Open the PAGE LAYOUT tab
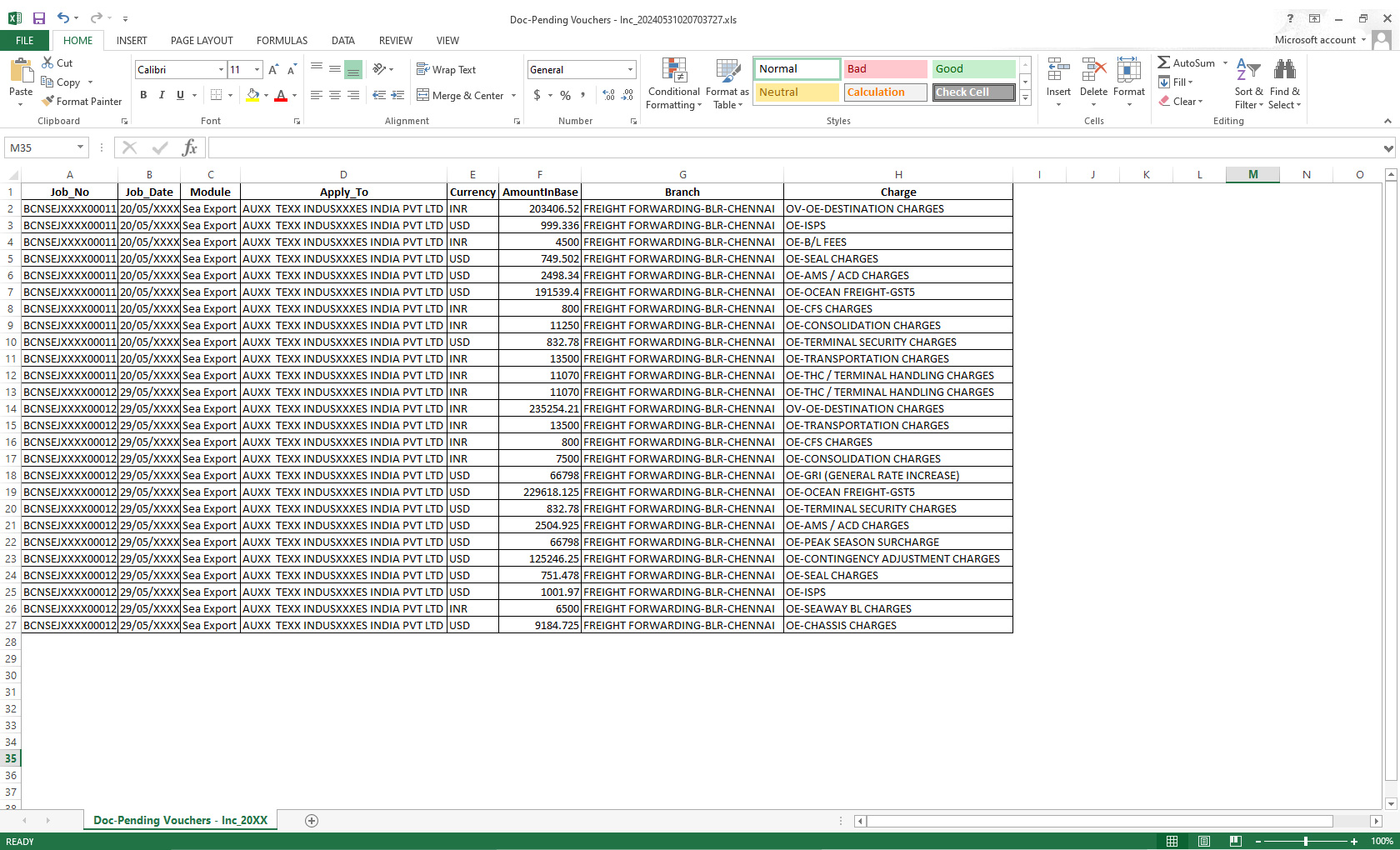 click(x=202, y=40)
